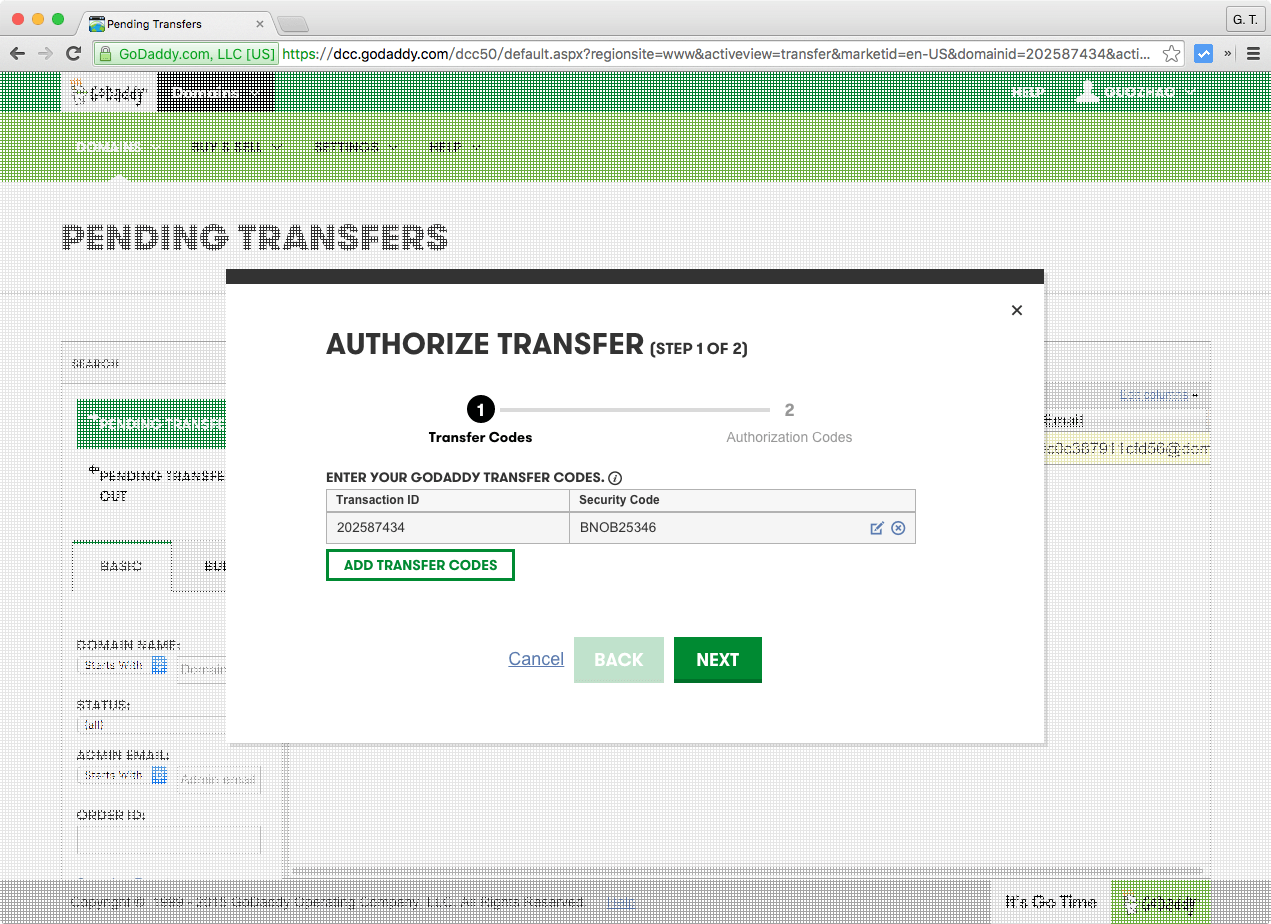Click step 2 on the progress bar
Viewport: 1271px width, 924px height.
789,409
